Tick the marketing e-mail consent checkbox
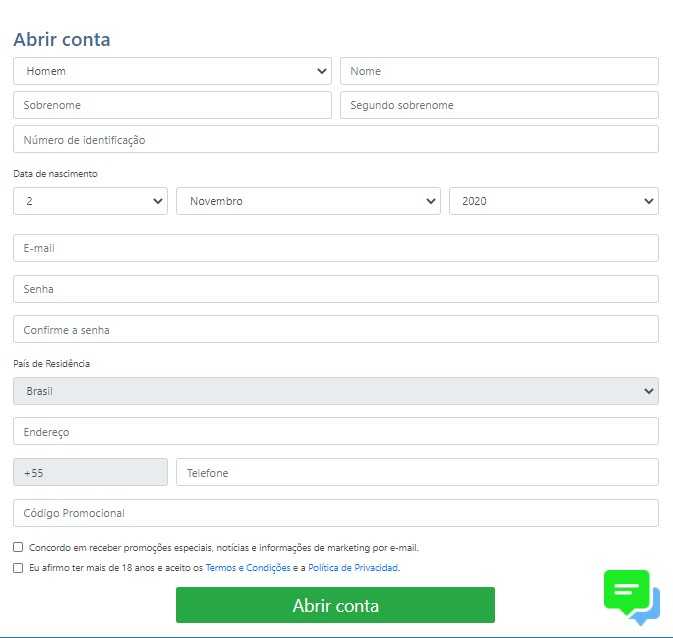Viewport: 673px width, 638px height. point(18,547)
